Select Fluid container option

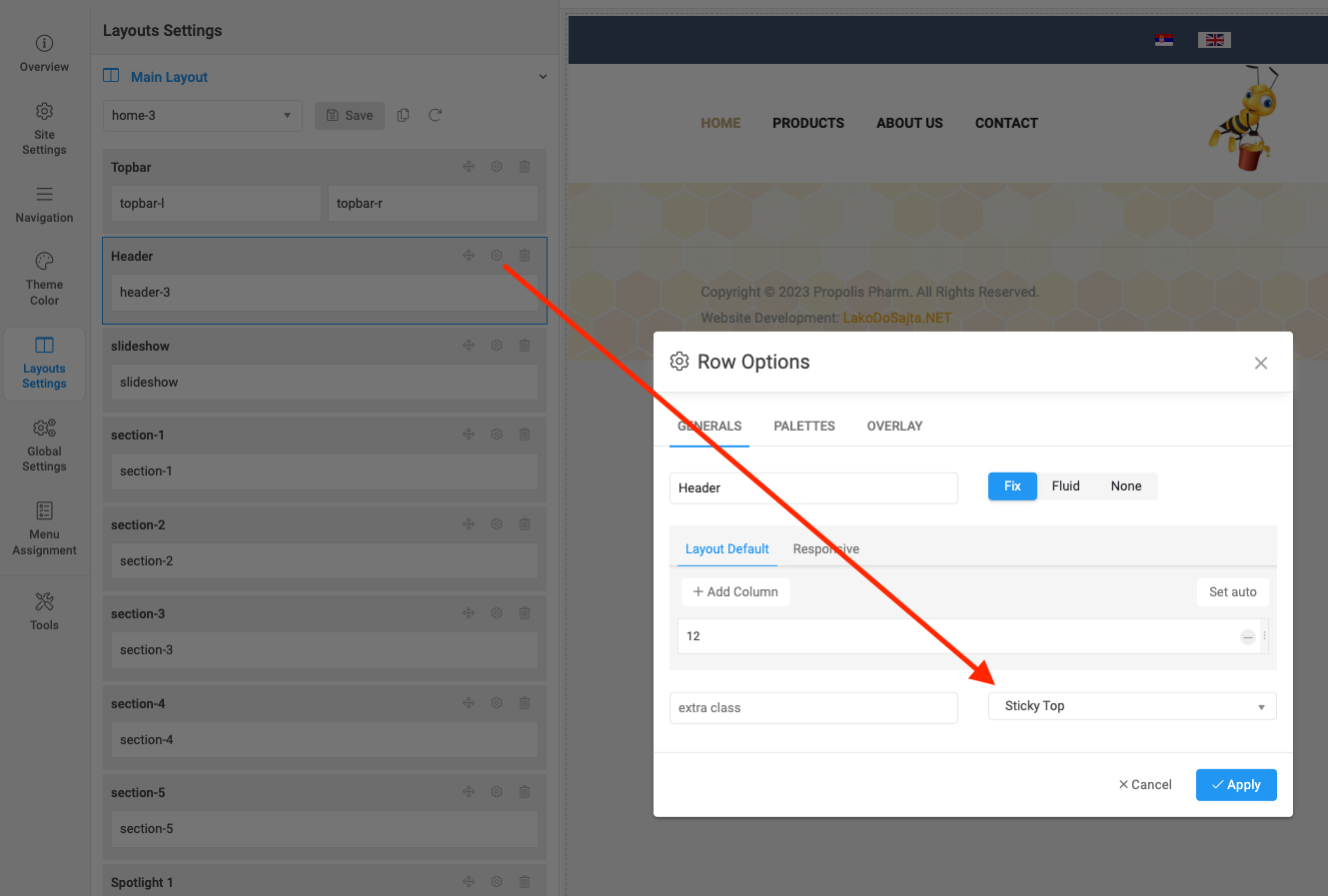tap(1065, 486)
